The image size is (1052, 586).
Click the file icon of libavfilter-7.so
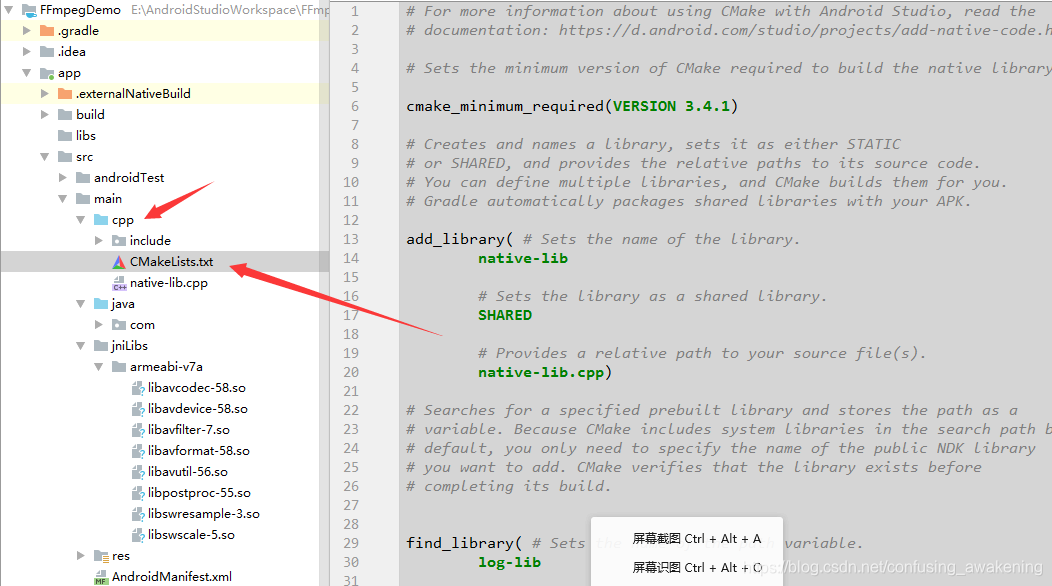point(138,430)
